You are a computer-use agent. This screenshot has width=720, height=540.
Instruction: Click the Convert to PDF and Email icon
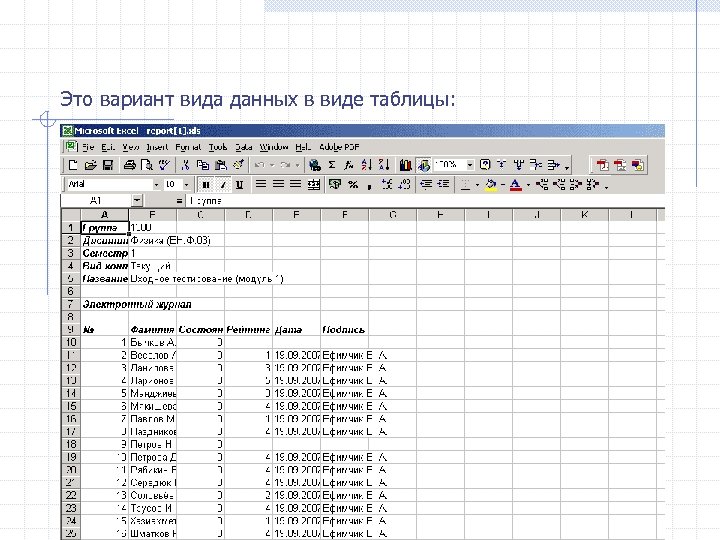(x=620, y=165)
